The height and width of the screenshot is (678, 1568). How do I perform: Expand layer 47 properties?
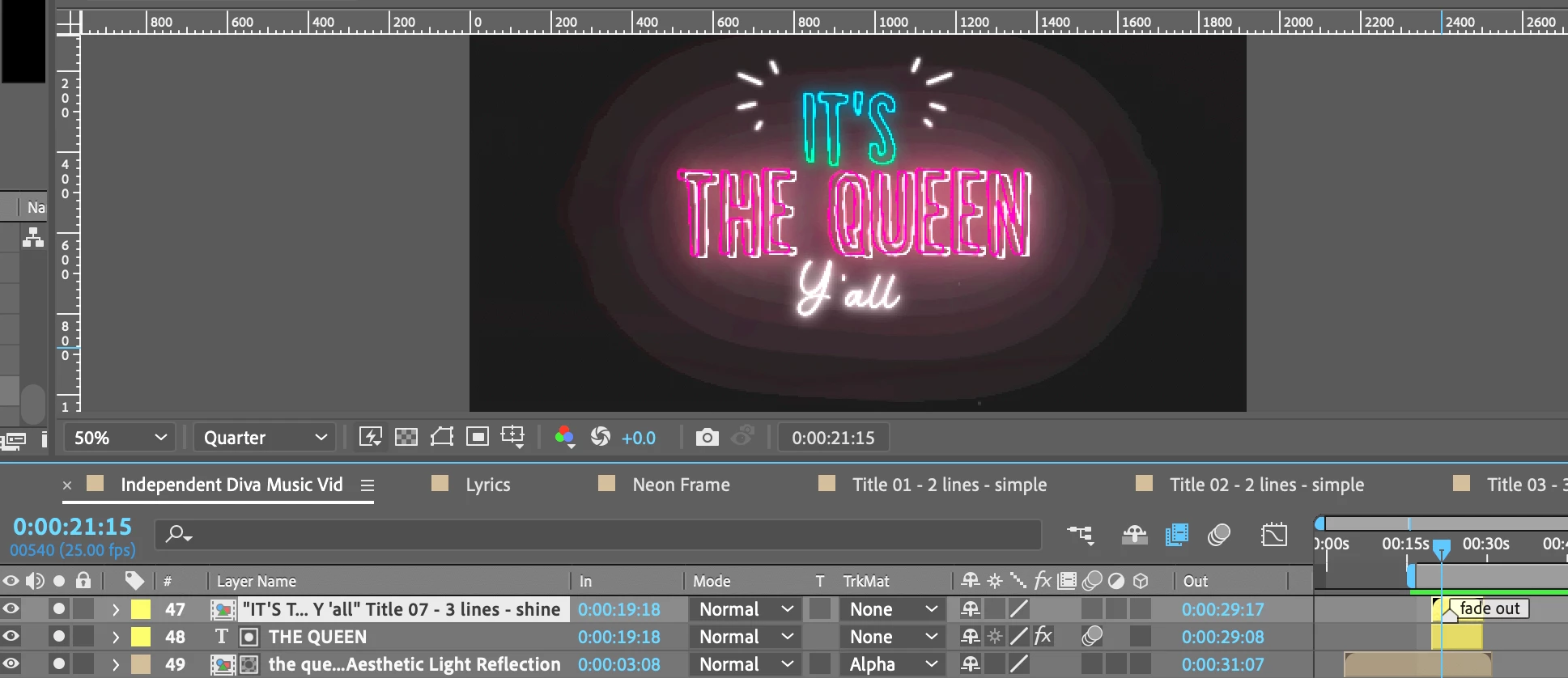[115, 609]
